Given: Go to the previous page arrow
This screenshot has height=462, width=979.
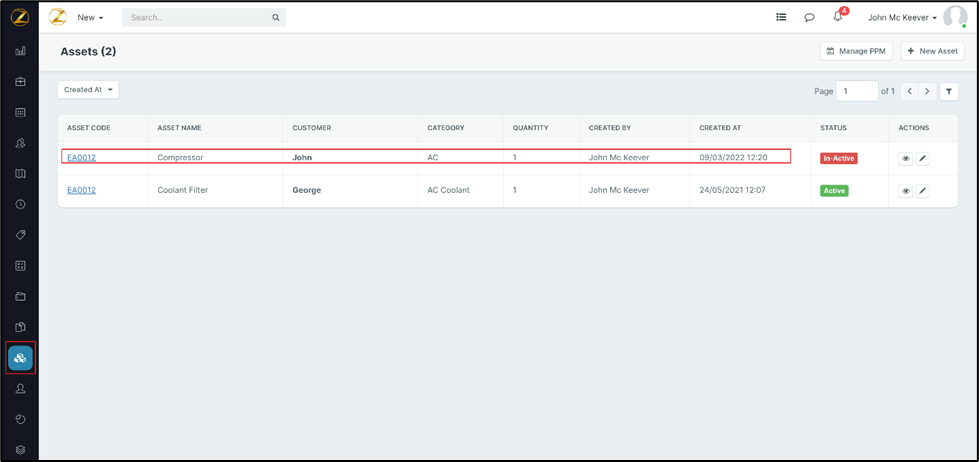Looking at the screenshot, I should [x=909, y=92].
